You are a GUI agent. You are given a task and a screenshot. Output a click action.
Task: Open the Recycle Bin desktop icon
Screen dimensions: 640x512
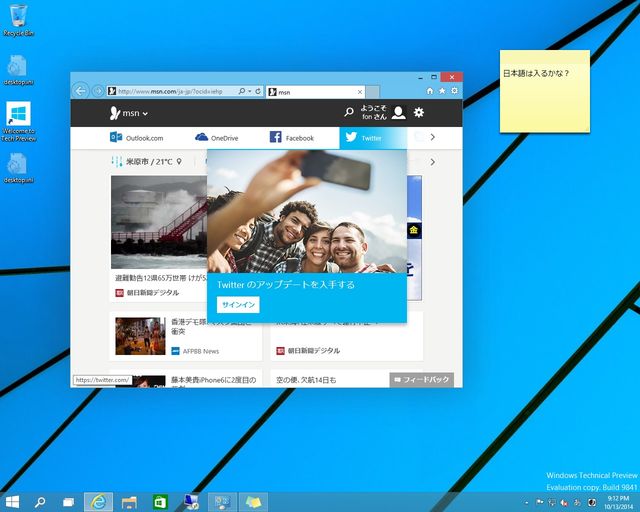18,20
